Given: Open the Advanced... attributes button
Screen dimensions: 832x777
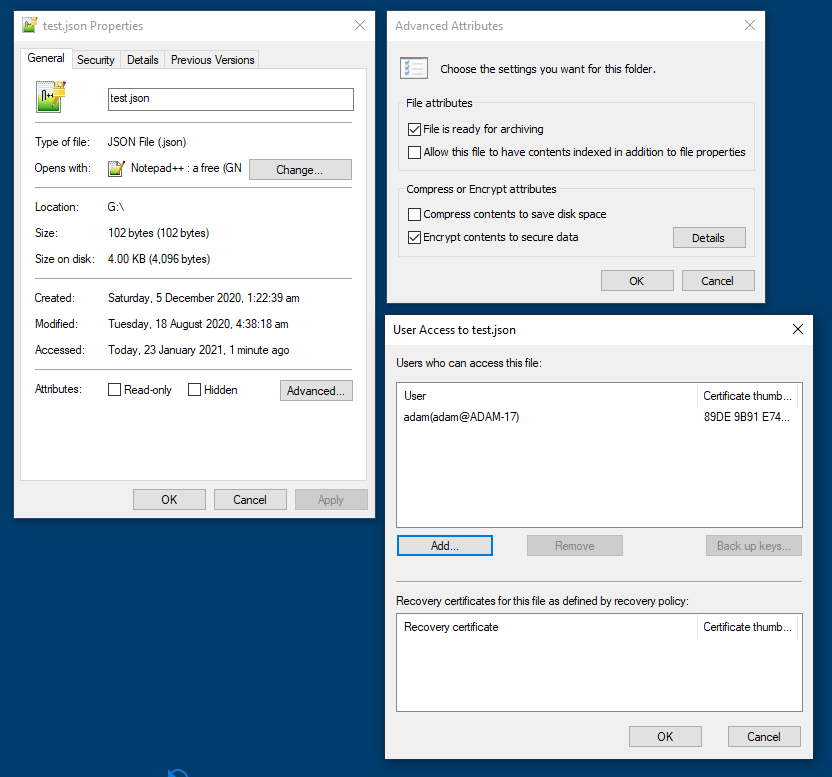Looking at the screenshot, I should click(x=316, y=391).
